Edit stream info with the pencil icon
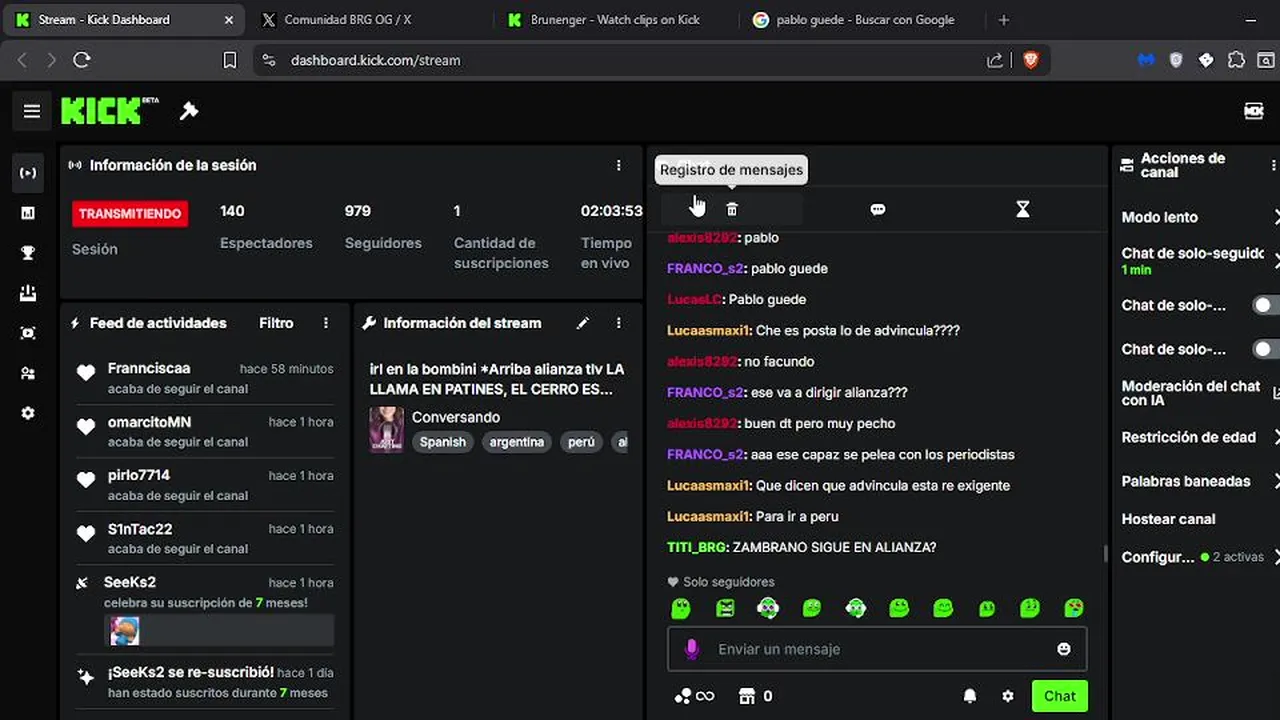Viewport: 1280px width, 720px height. point(583,323)
